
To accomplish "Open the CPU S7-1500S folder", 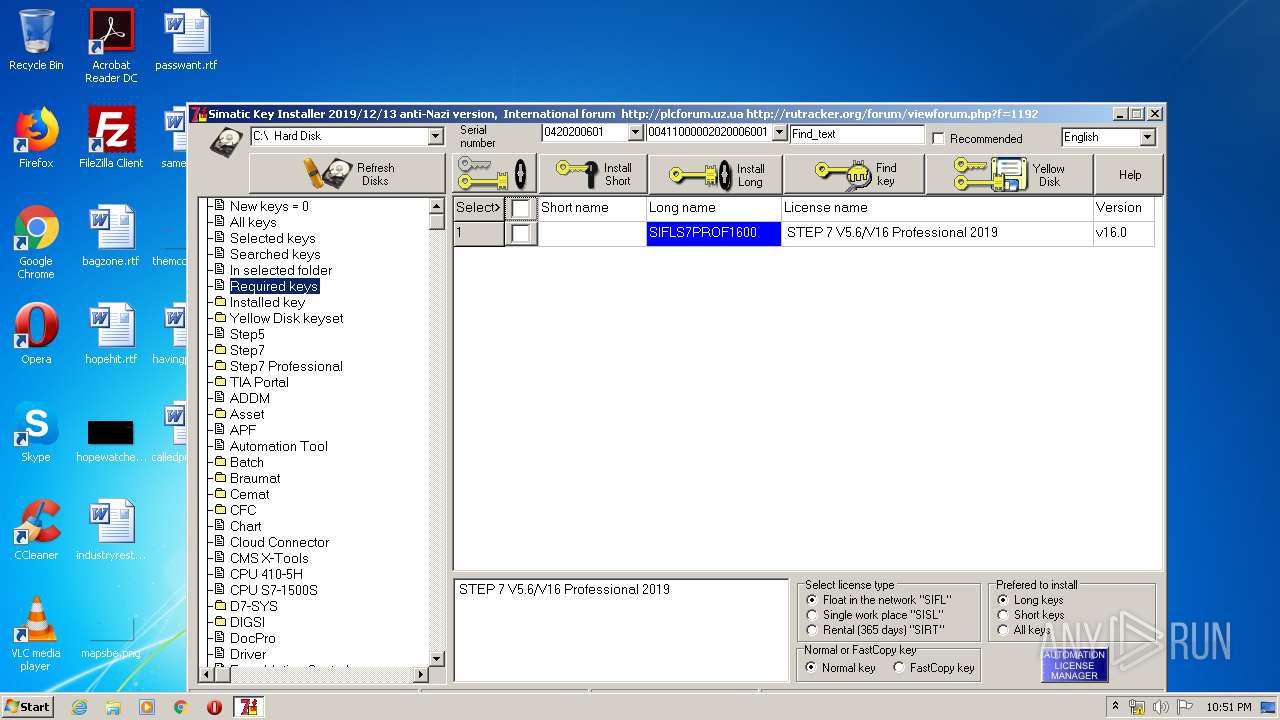I will point(273,590).
